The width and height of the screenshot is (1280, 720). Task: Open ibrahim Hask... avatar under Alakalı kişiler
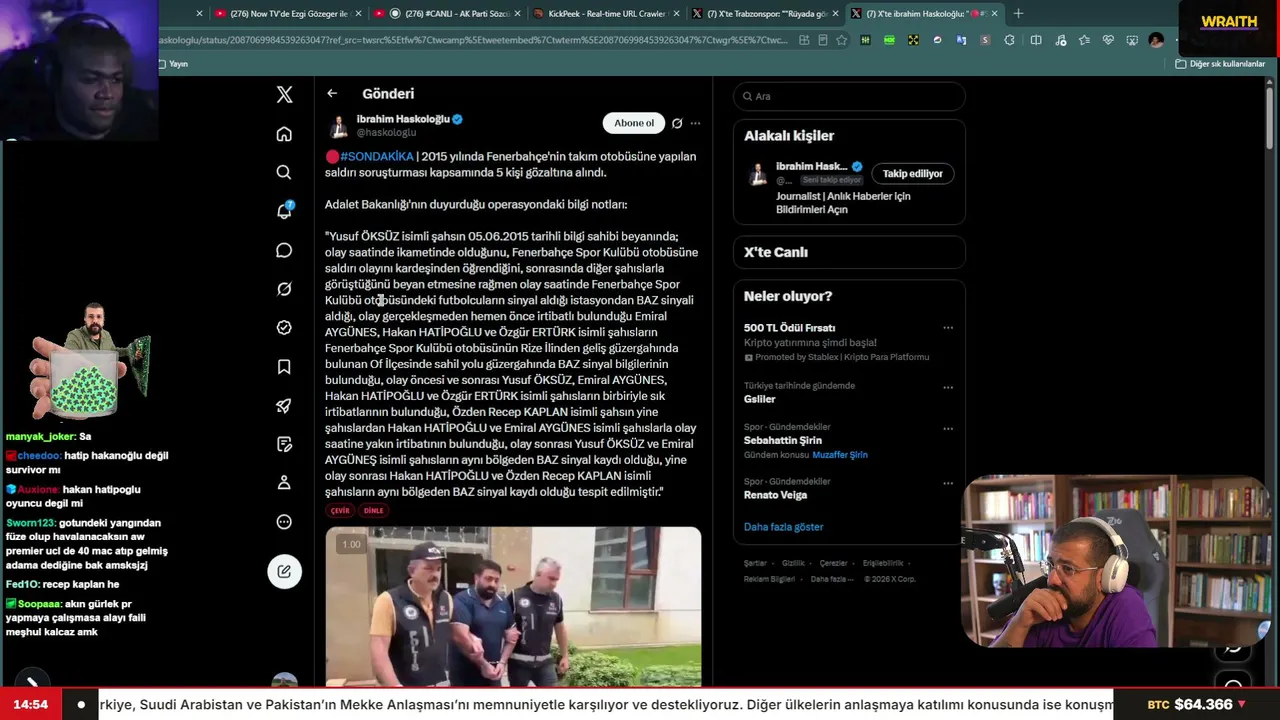[758, 173]
